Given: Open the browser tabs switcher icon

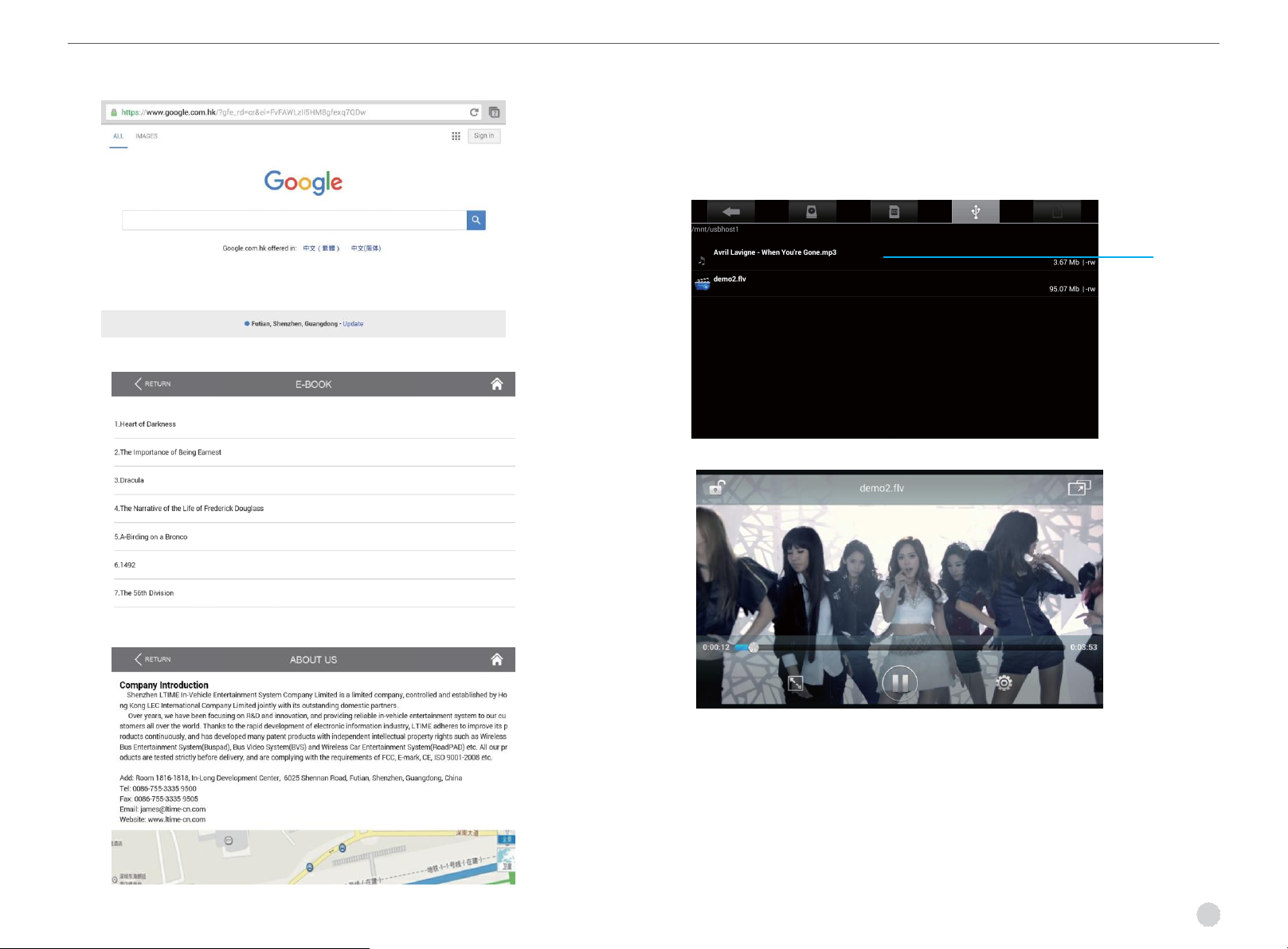Looking at the screenshot, I should [x=494, y=112].
